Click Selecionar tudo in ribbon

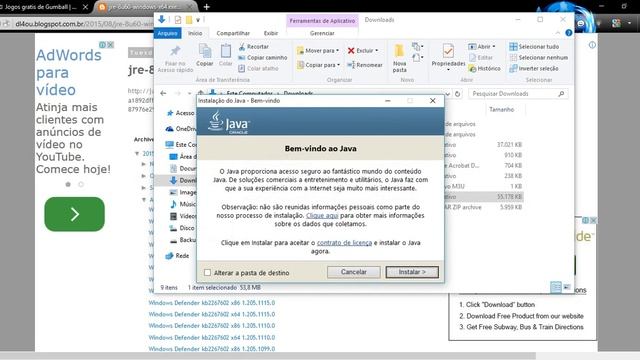(534, 47)
